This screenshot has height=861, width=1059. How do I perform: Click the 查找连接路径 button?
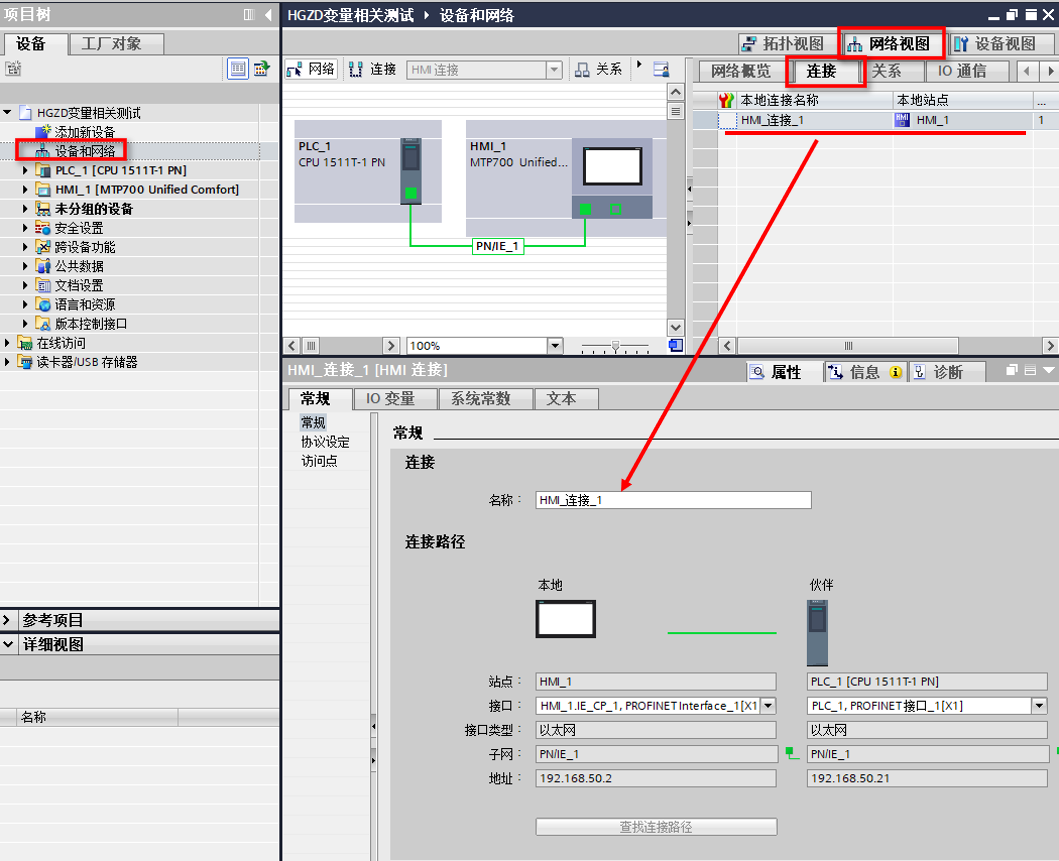(x=656, y=827)
